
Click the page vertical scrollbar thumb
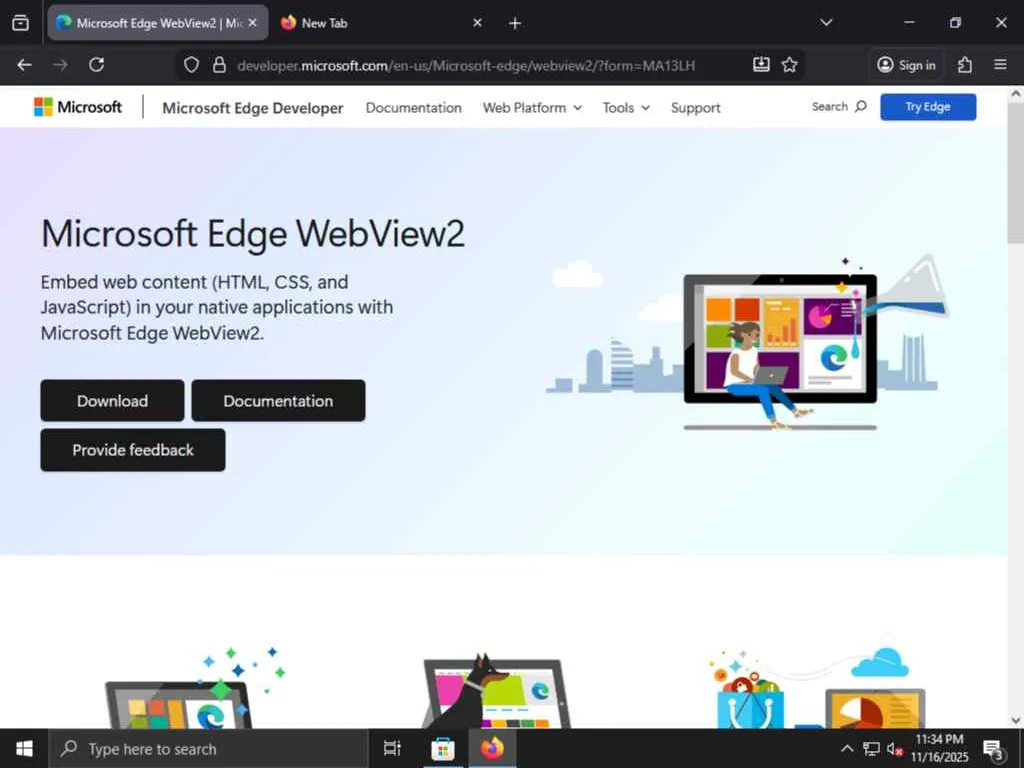(x=1016, y=173)
